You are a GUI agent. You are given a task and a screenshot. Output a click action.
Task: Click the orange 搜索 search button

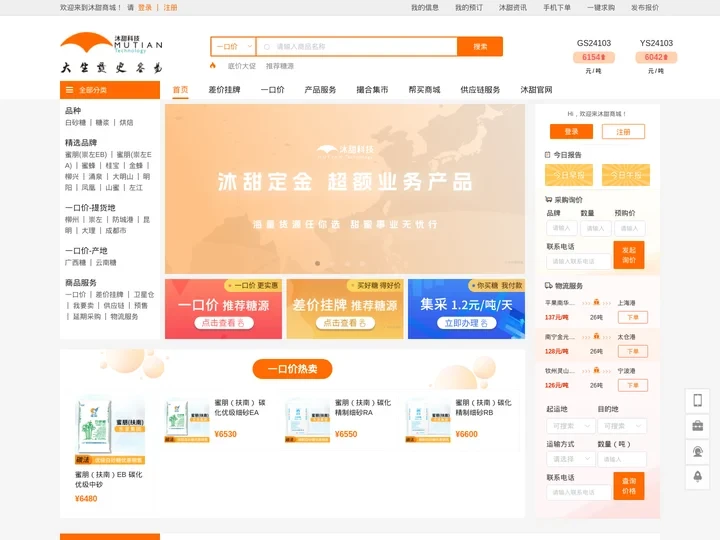point(480,46)
